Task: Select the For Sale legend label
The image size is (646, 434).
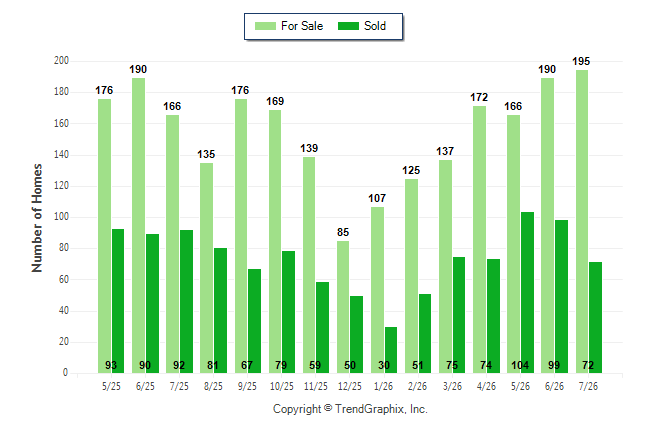Action: [x=302, y=26]
